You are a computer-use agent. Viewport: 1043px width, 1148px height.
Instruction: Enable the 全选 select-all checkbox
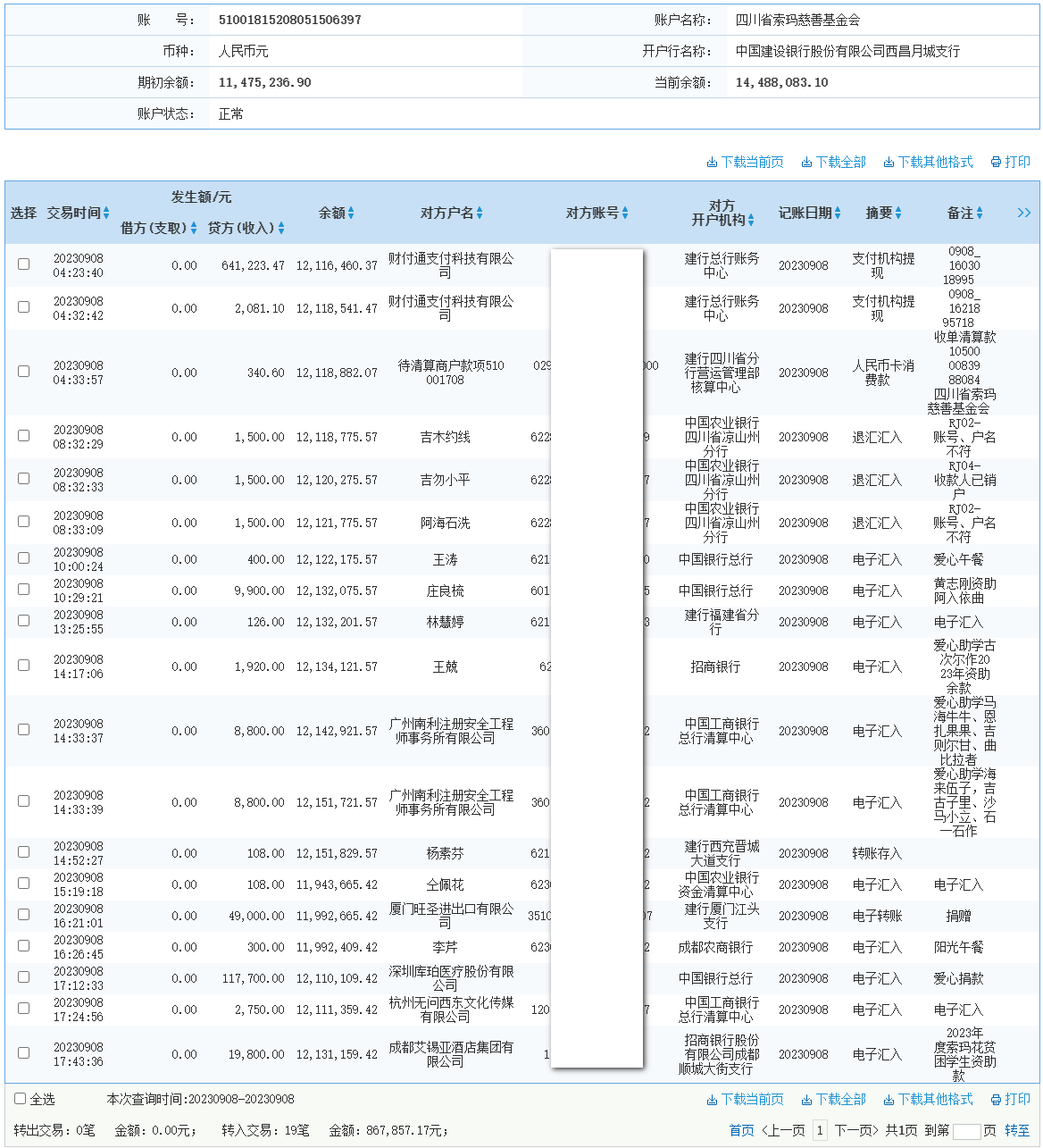tap(21, 1099)
